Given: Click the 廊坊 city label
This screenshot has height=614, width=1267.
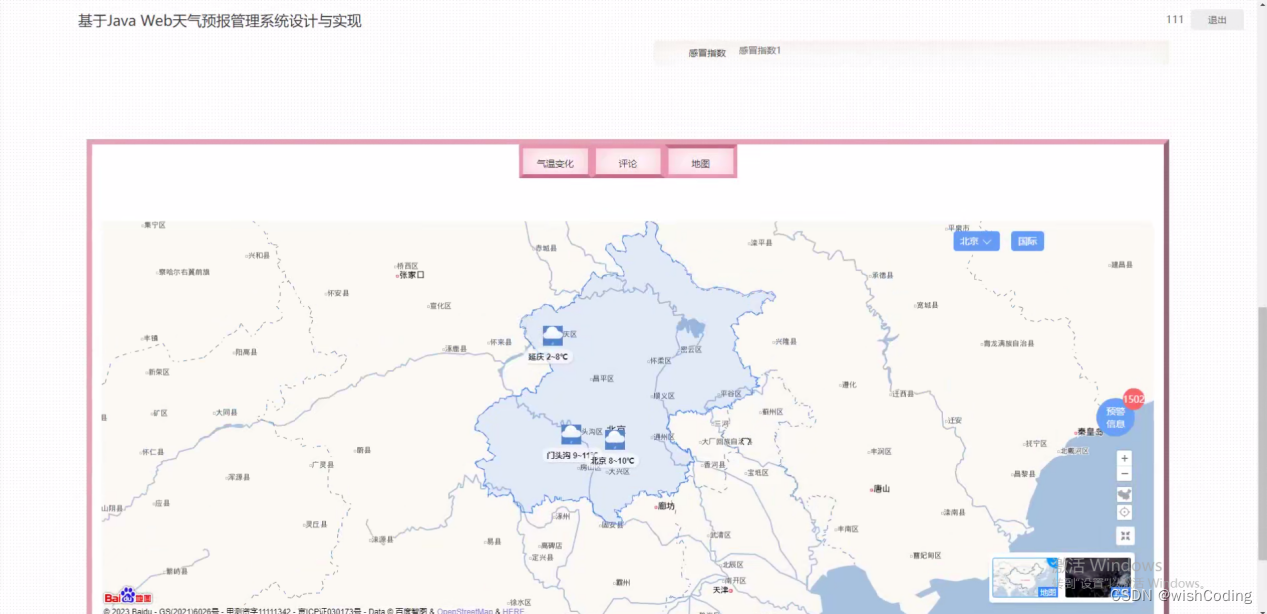Looking at the screenshot, I should (664, 506).
